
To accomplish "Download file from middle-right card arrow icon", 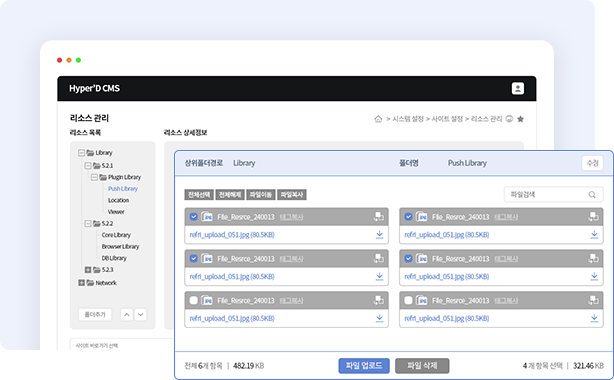I will (594, 277).
